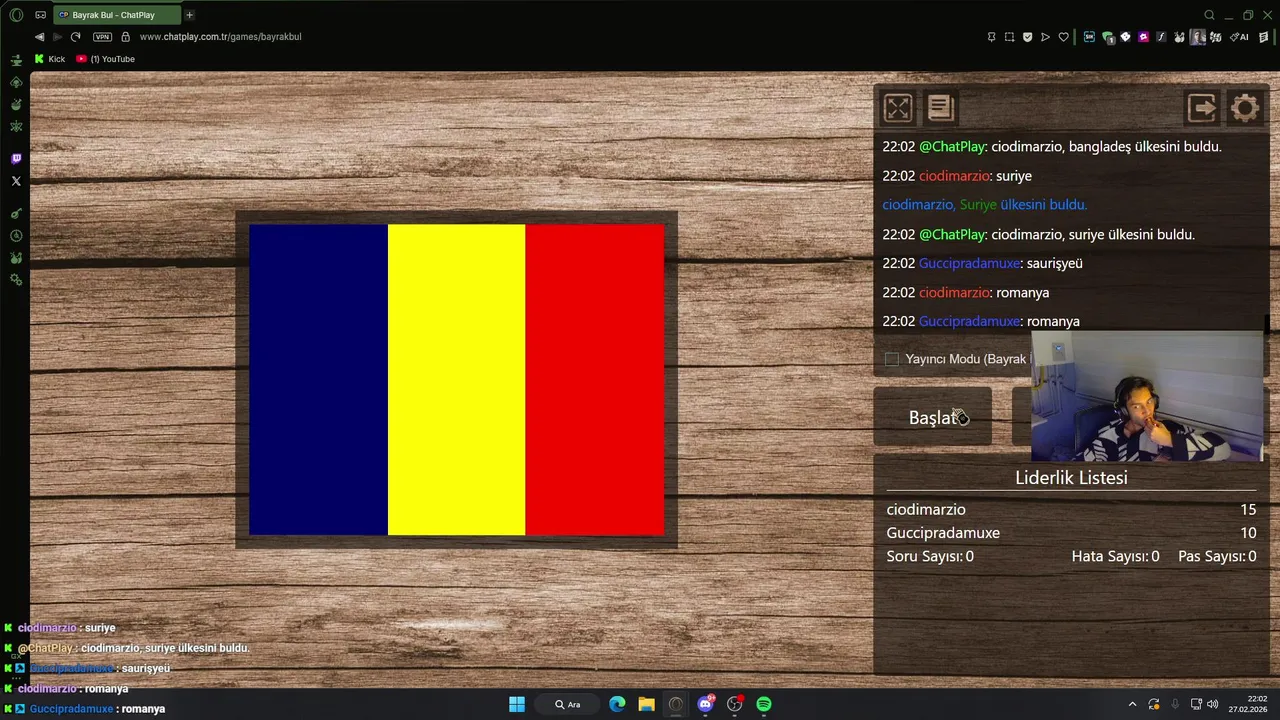
Task: Click the exit arrow icon in game panel
Action: point(1201,108)
